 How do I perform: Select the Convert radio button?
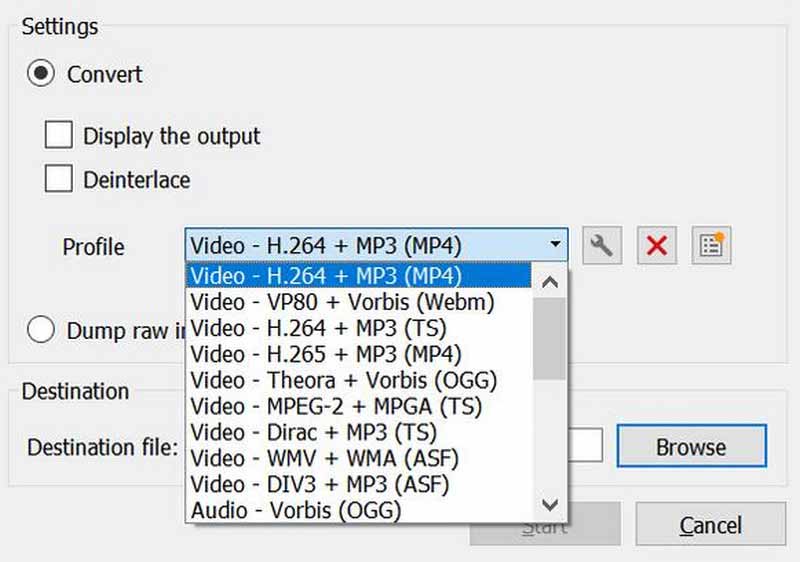tap(41, 73)
